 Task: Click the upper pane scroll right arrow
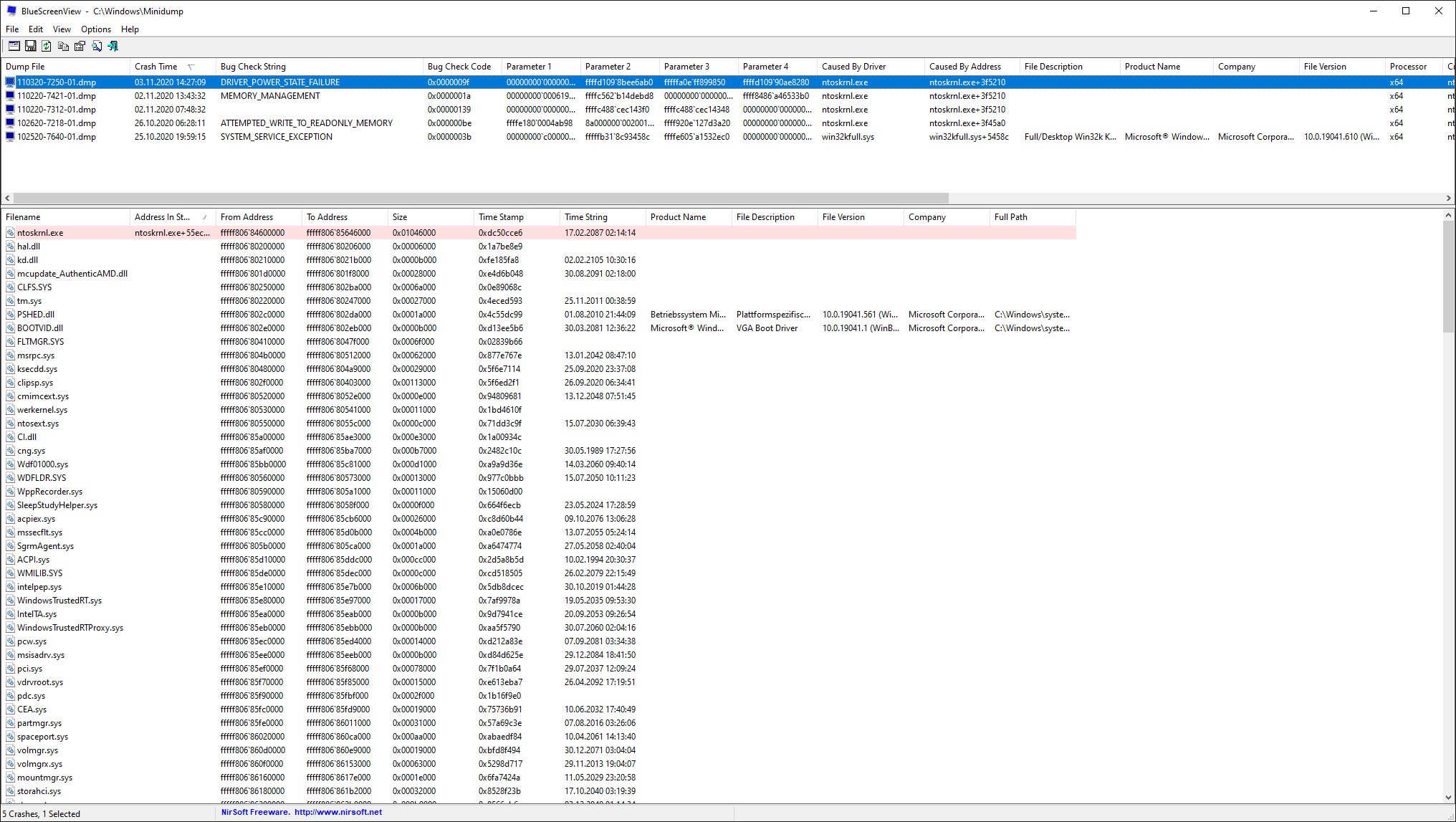pyautogui.click(x=1448, y=198)
